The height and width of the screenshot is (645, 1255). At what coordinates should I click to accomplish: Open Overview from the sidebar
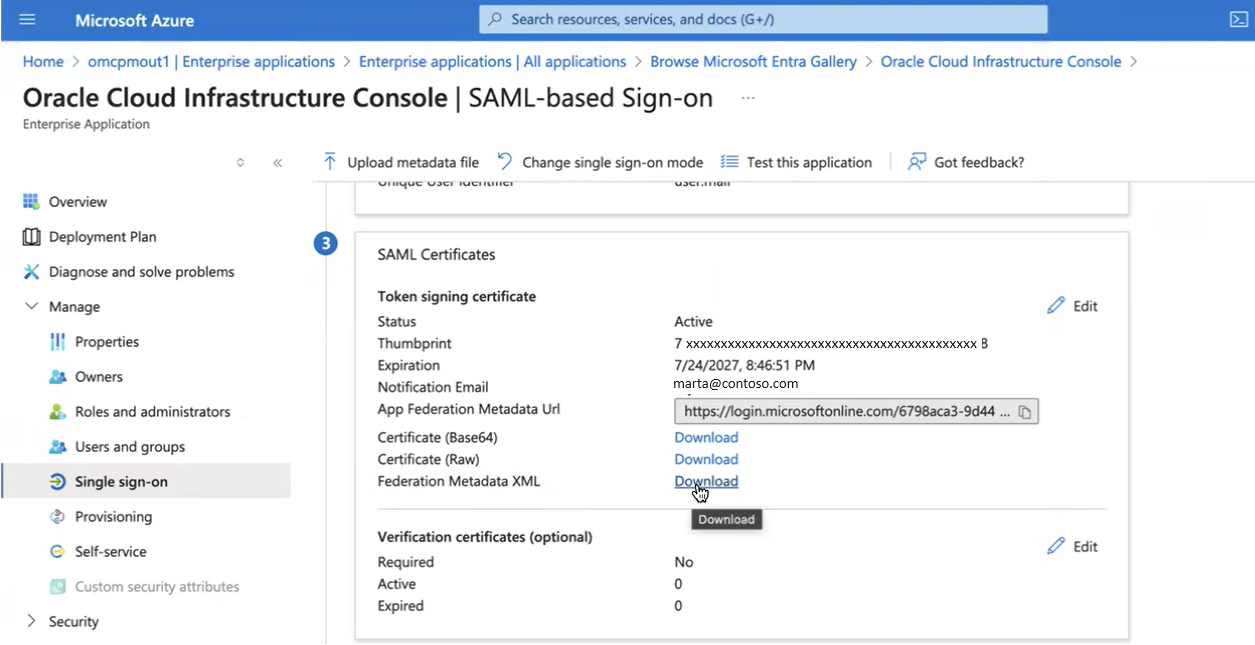pyautogui.click(x=75, y=201)
